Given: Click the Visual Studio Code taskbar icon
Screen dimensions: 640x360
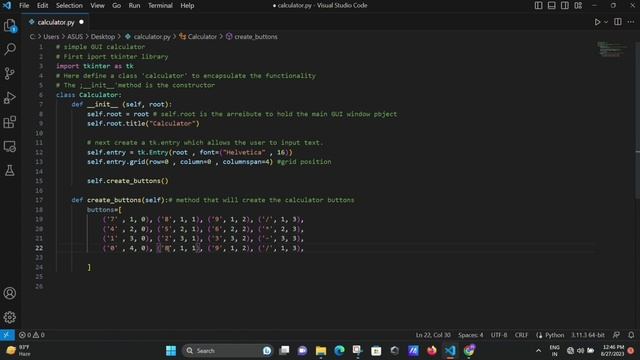Looking at the screenshot, I should (x=450, y=351).
